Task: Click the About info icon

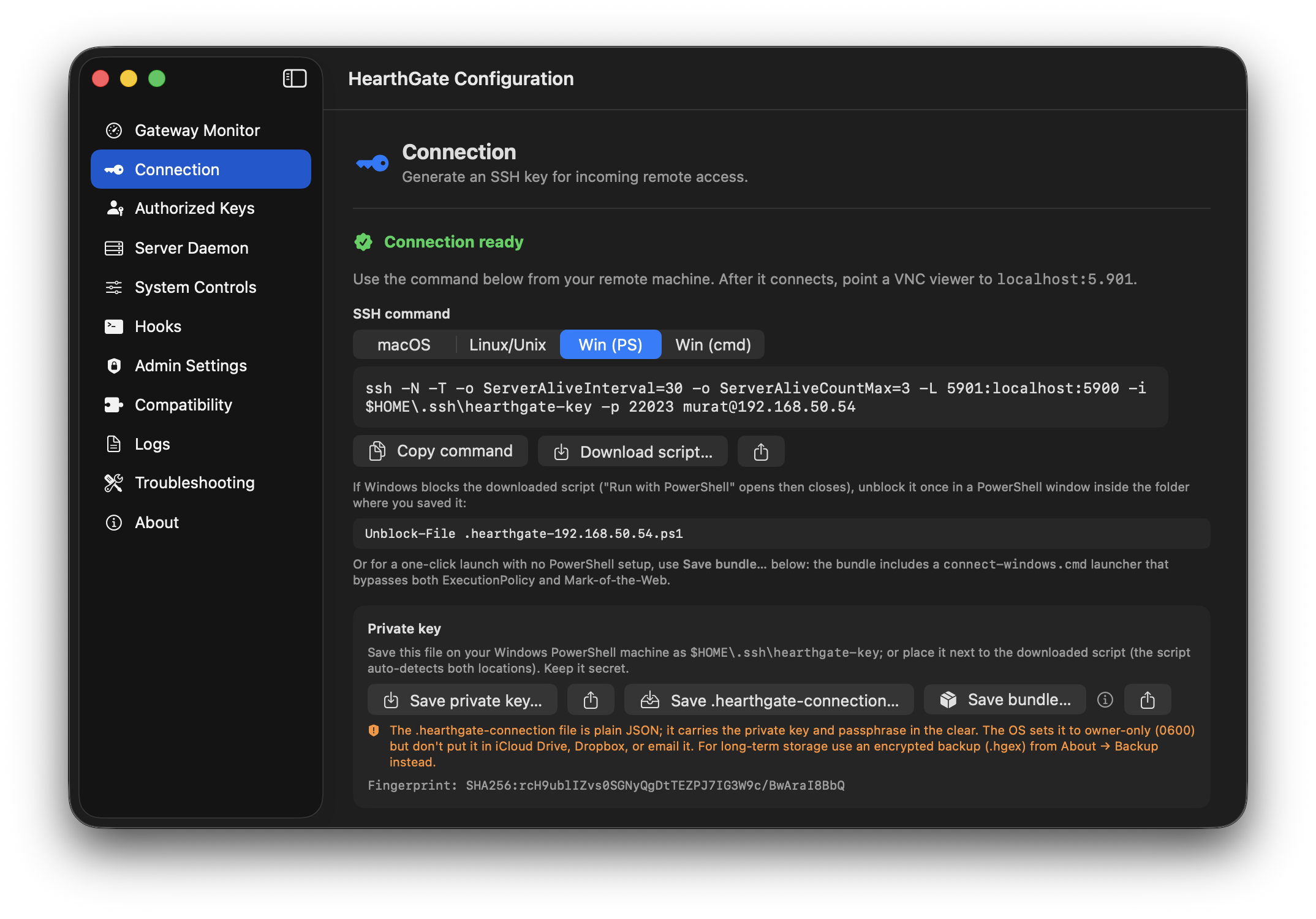Action: coord(114,522)
